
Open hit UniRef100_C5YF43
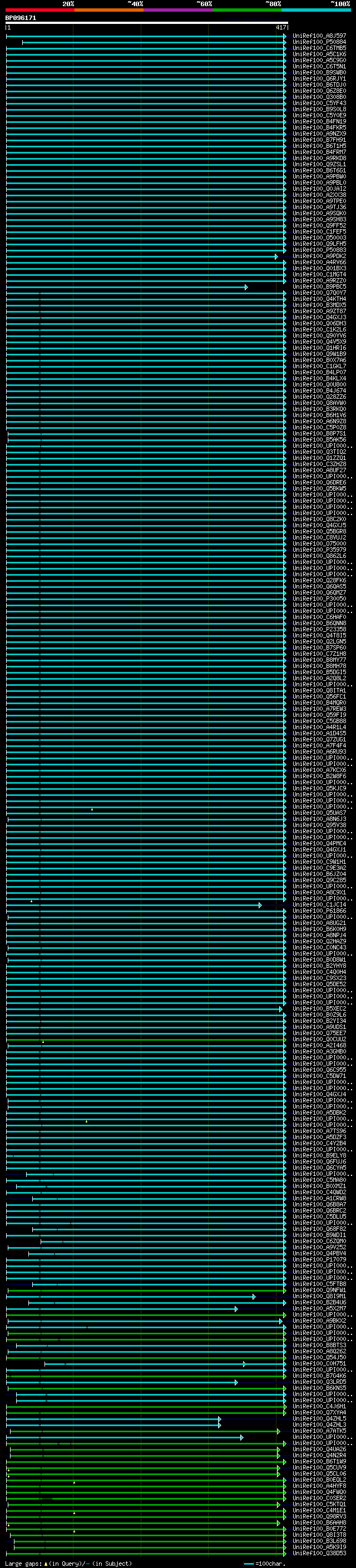click(319, 103)
